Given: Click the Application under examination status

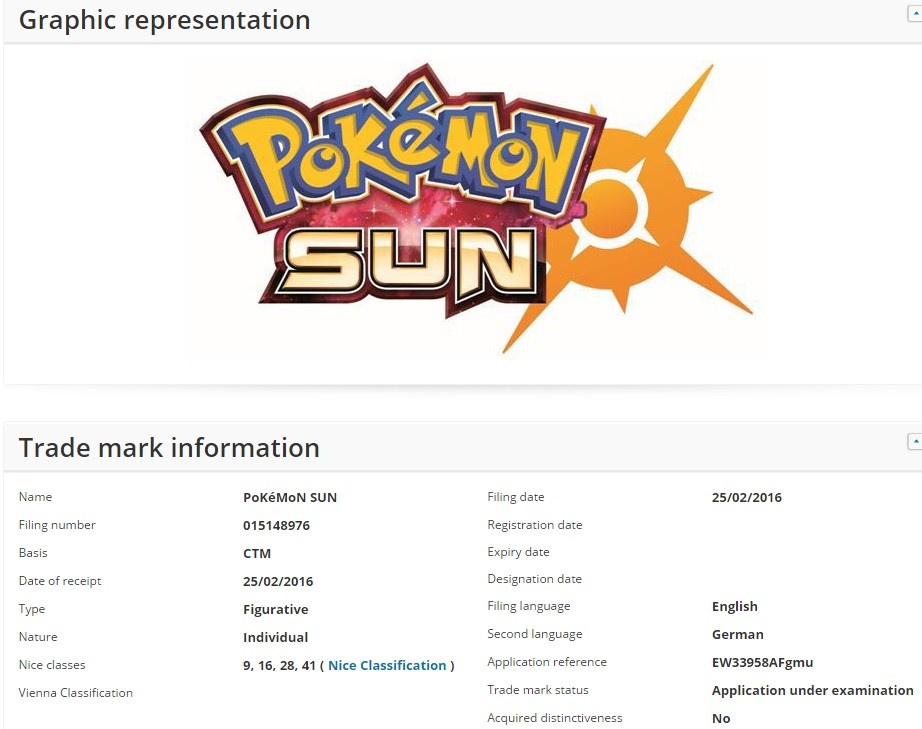Looking at the screenshot, I should coord(812,690).
